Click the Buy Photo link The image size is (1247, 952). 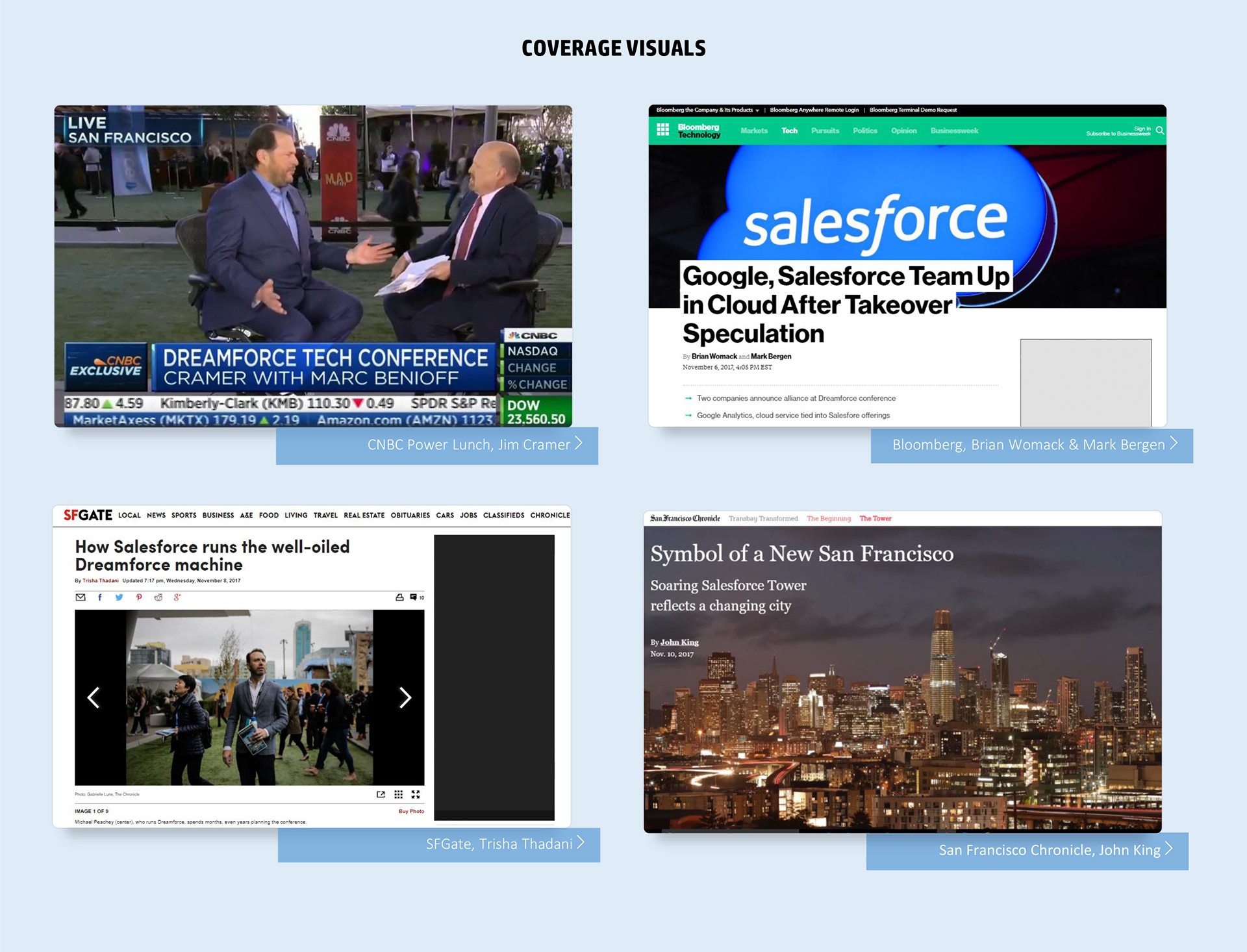411,811
